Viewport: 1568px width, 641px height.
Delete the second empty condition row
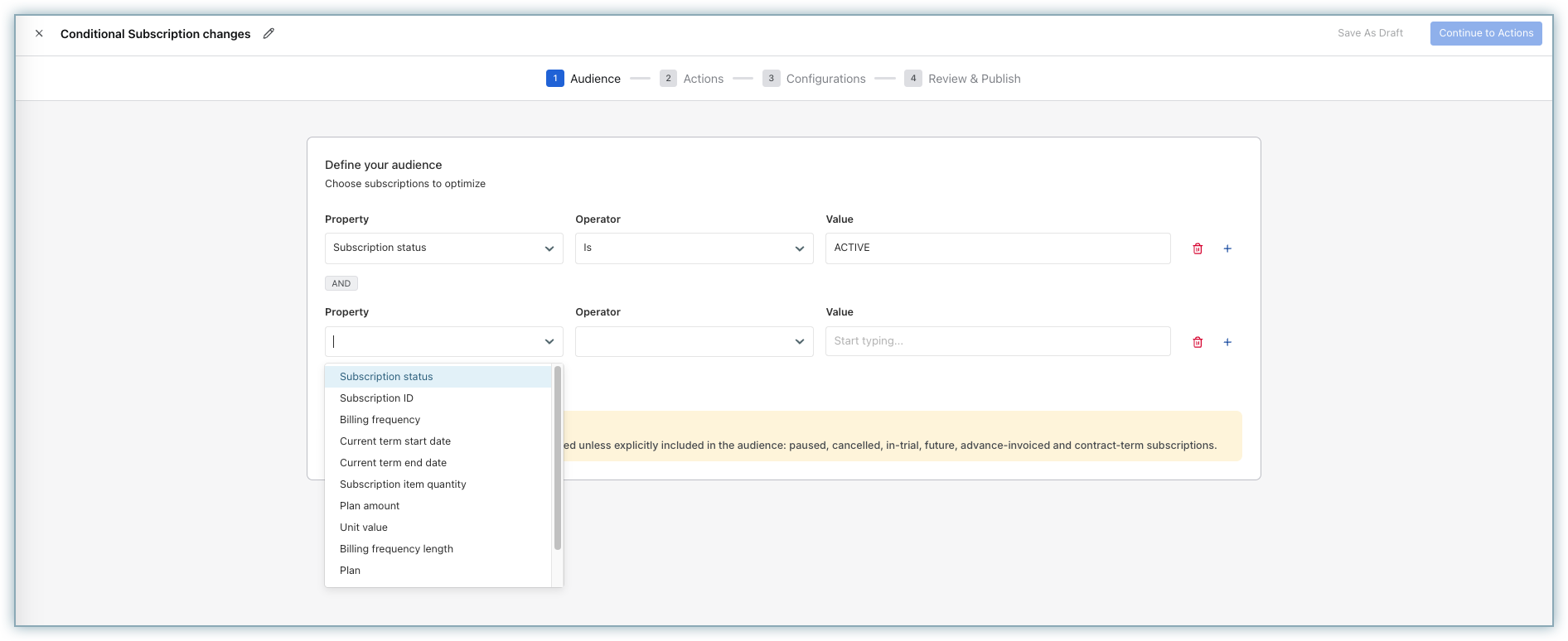click(1198, 342)
